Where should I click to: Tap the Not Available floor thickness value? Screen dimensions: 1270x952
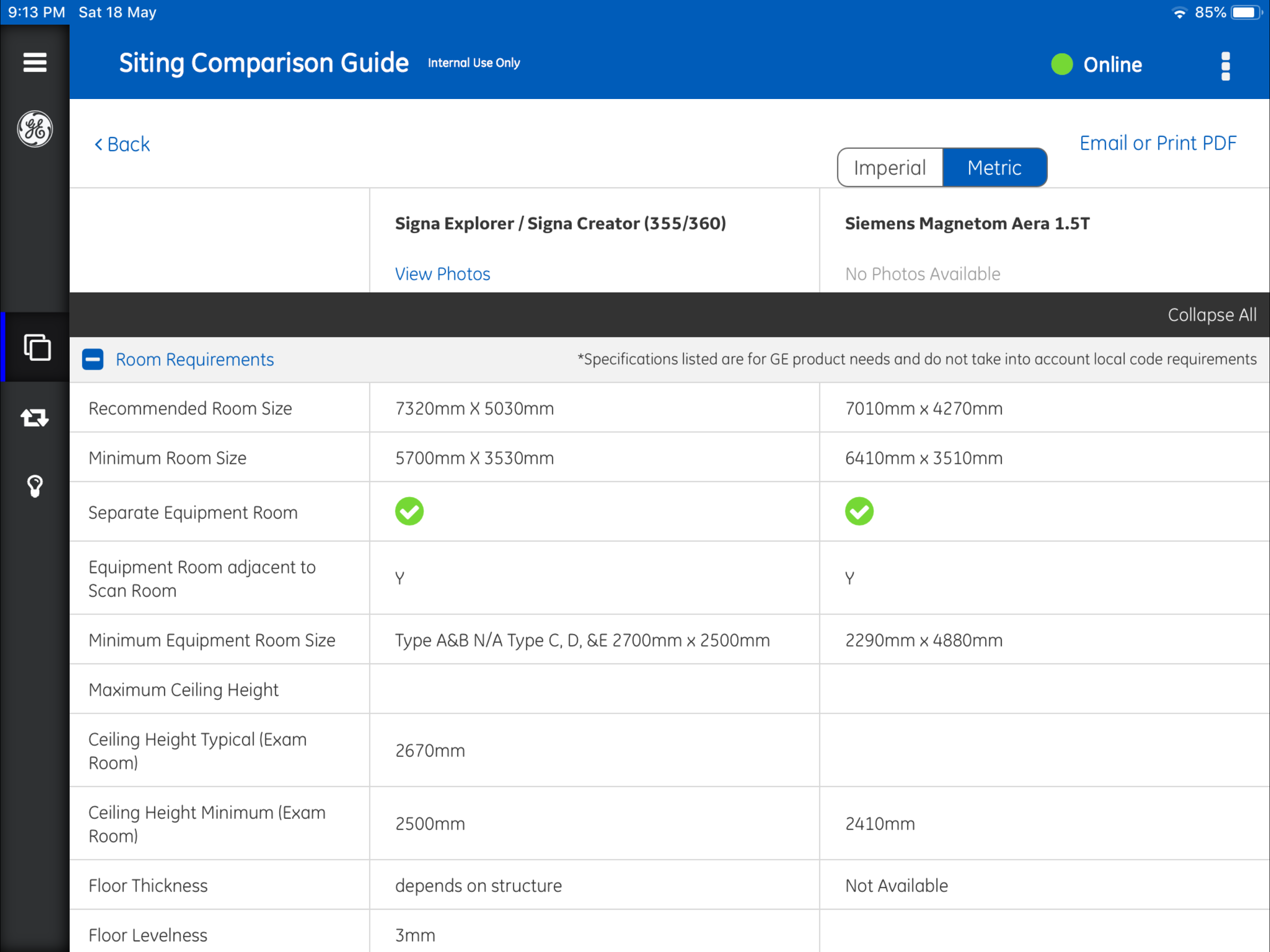(x=896, y=886)
